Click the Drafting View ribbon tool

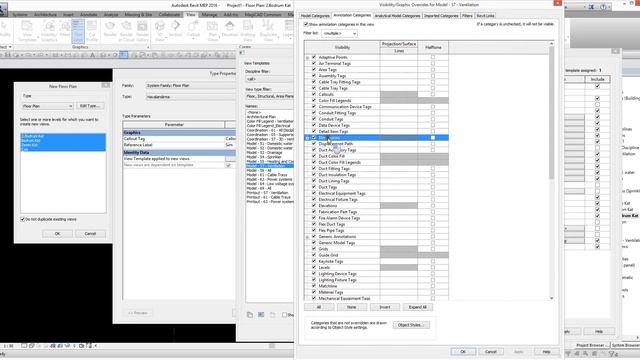coord(247,31)
